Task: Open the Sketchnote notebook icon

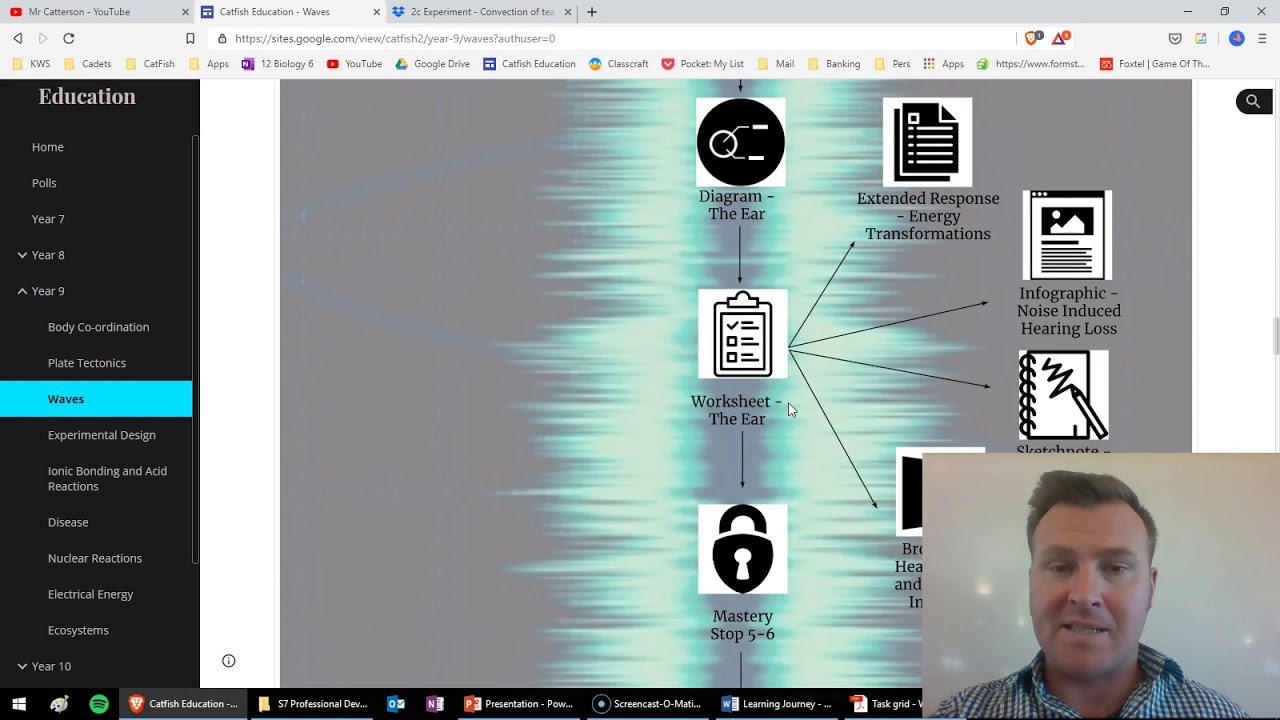Action: pos(1063,395)
